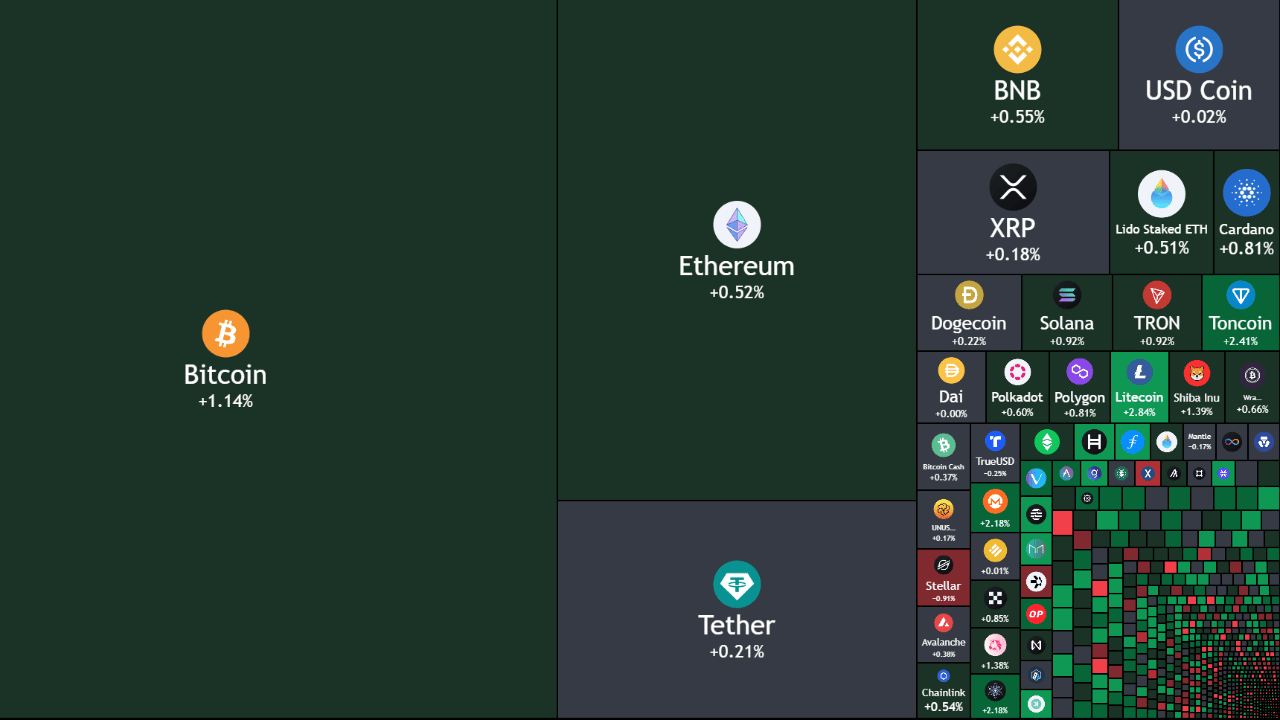
Task: Select the teal Maker M icon
Action: [x=1036, y=549]
